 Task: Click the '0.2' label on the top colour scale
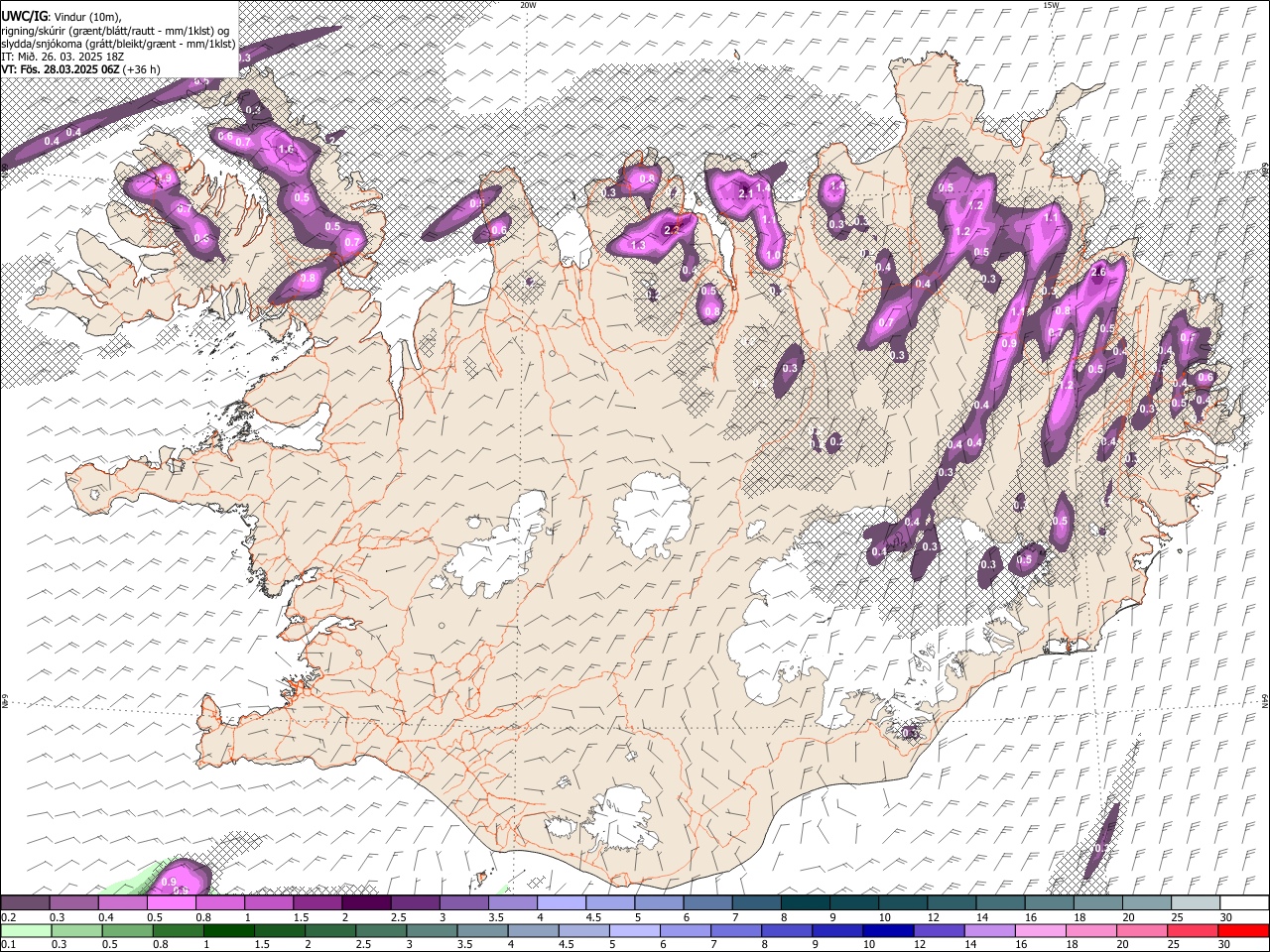[x=9, y=917]
